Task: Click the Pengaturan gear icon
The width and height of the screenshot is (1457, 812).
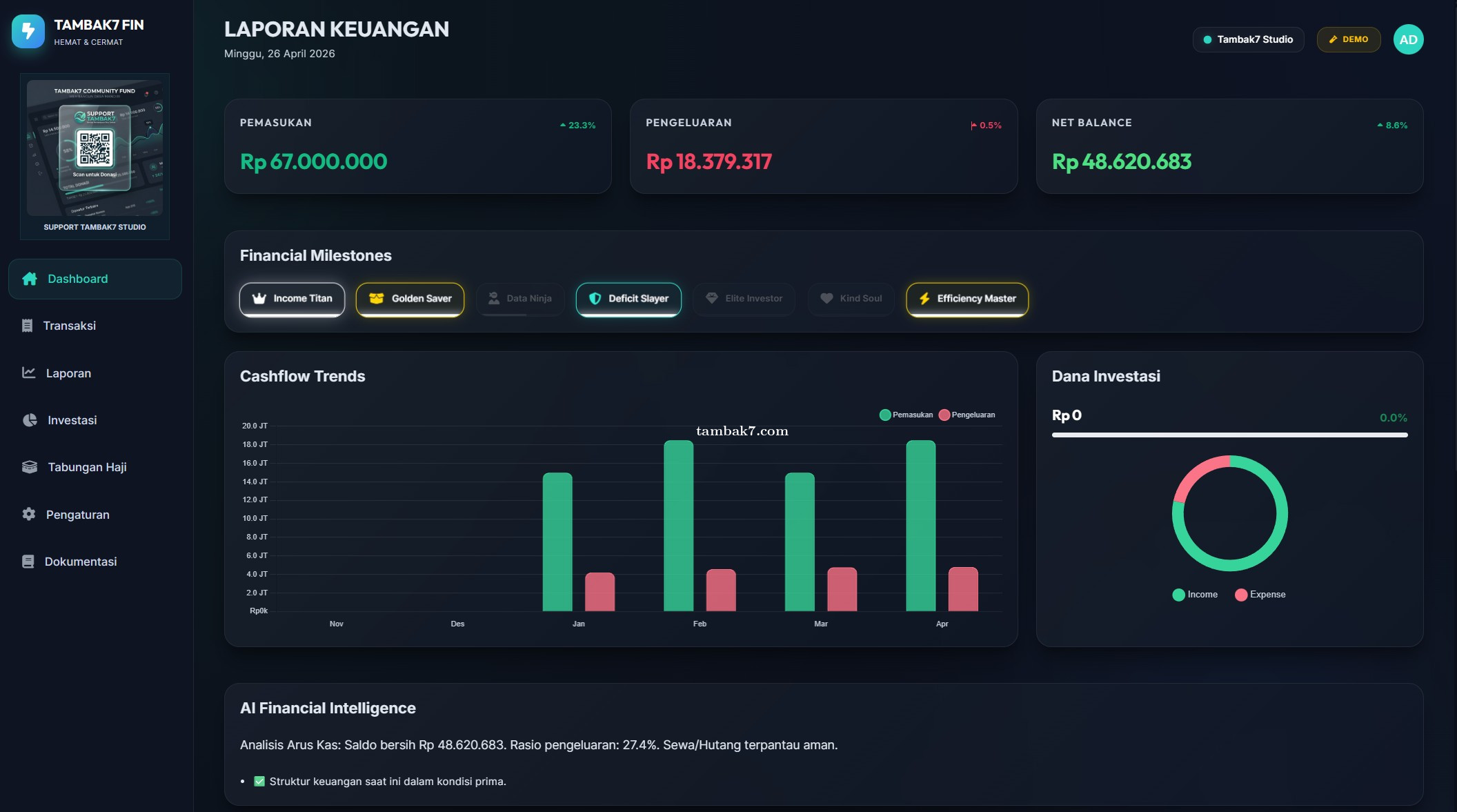Action: [x=28, y=514]
